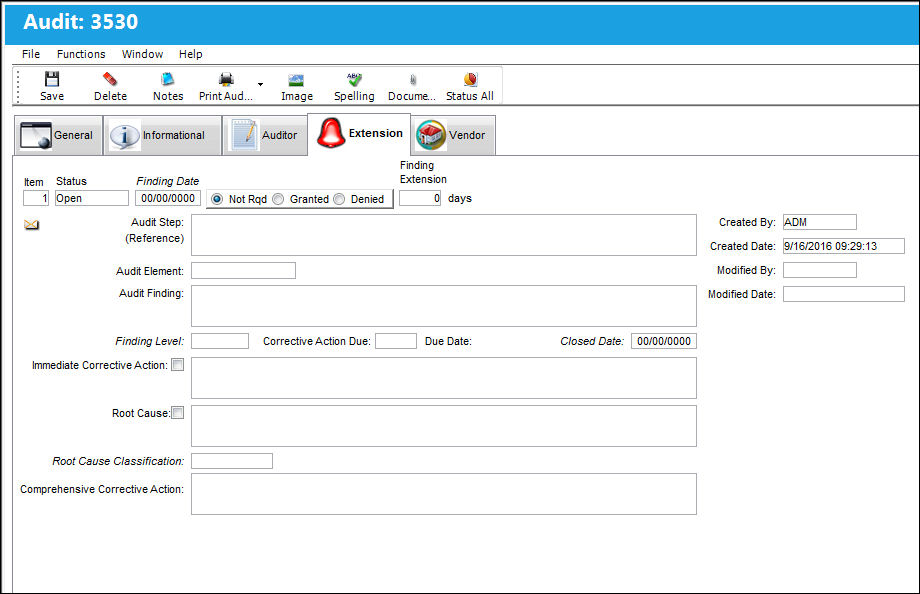
Task: Open the Notes toolbar icon
Action: coord(168,79)
